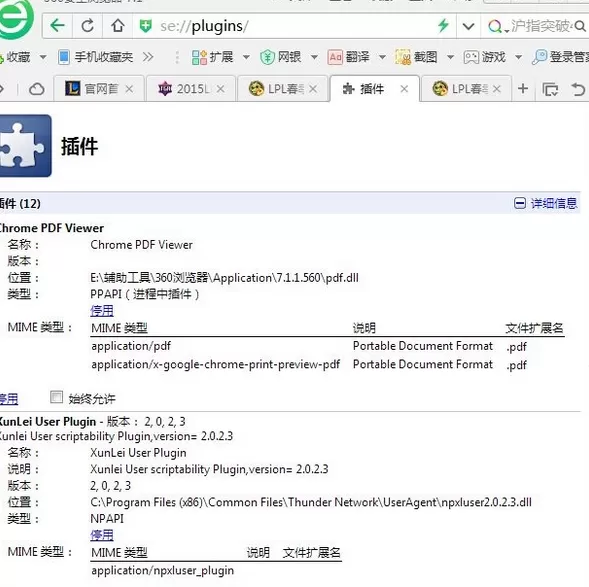Select the application/pdf MIME type text
This screenshot has height=587, width=589.
pyautogui.click(x=131, y=346)
